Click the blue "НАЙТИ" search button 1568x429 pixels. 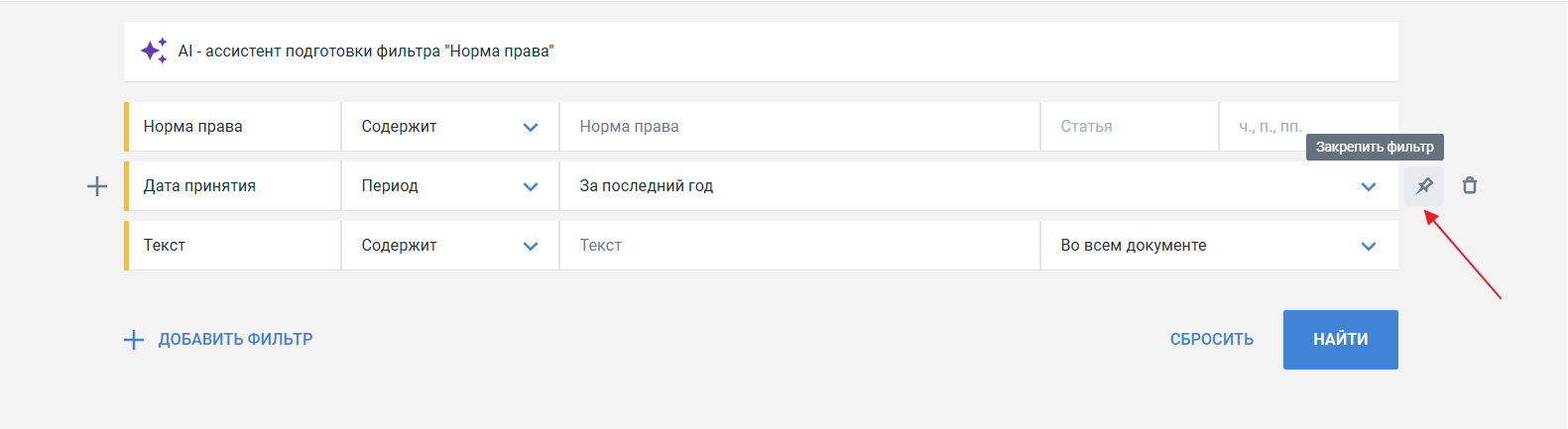tap(1340, 340)
